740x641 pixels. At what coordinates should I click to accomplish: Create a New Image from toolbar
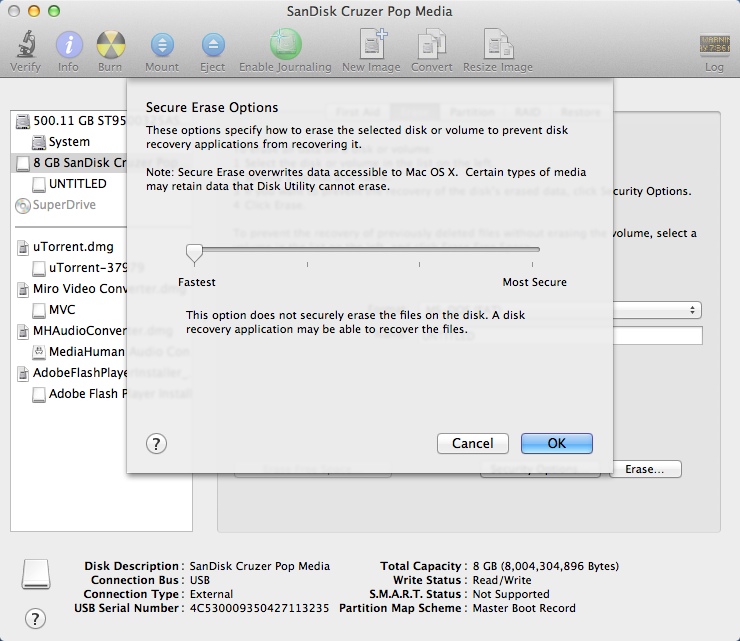pos(372,44)
